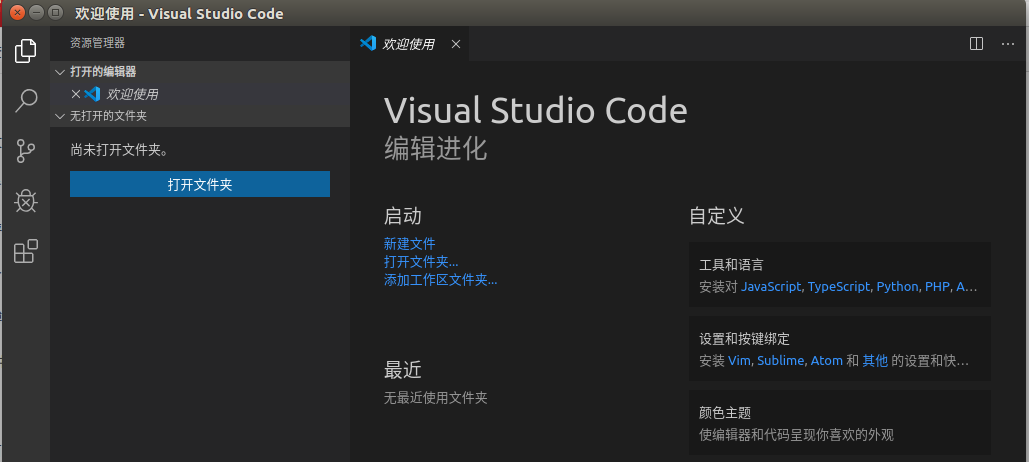This screenshot has height=462, width=1029.
Task: Click the 新建文件 link
Action: (x=410, y=243)
